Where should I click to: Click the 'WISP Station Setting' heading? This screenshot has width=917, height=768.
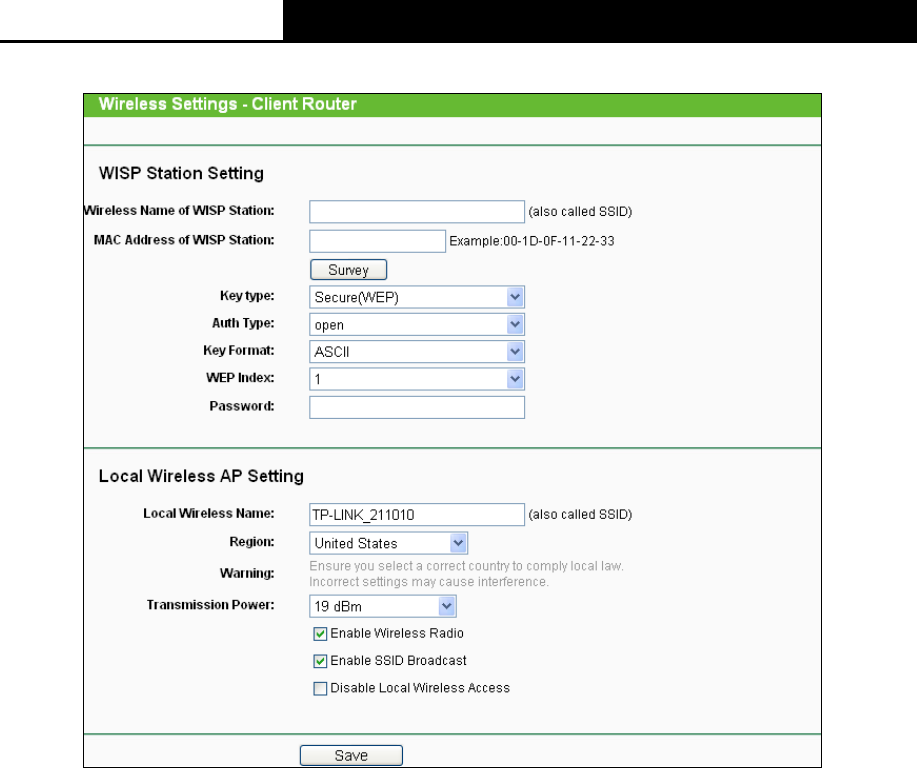click(x=181, y=173)
